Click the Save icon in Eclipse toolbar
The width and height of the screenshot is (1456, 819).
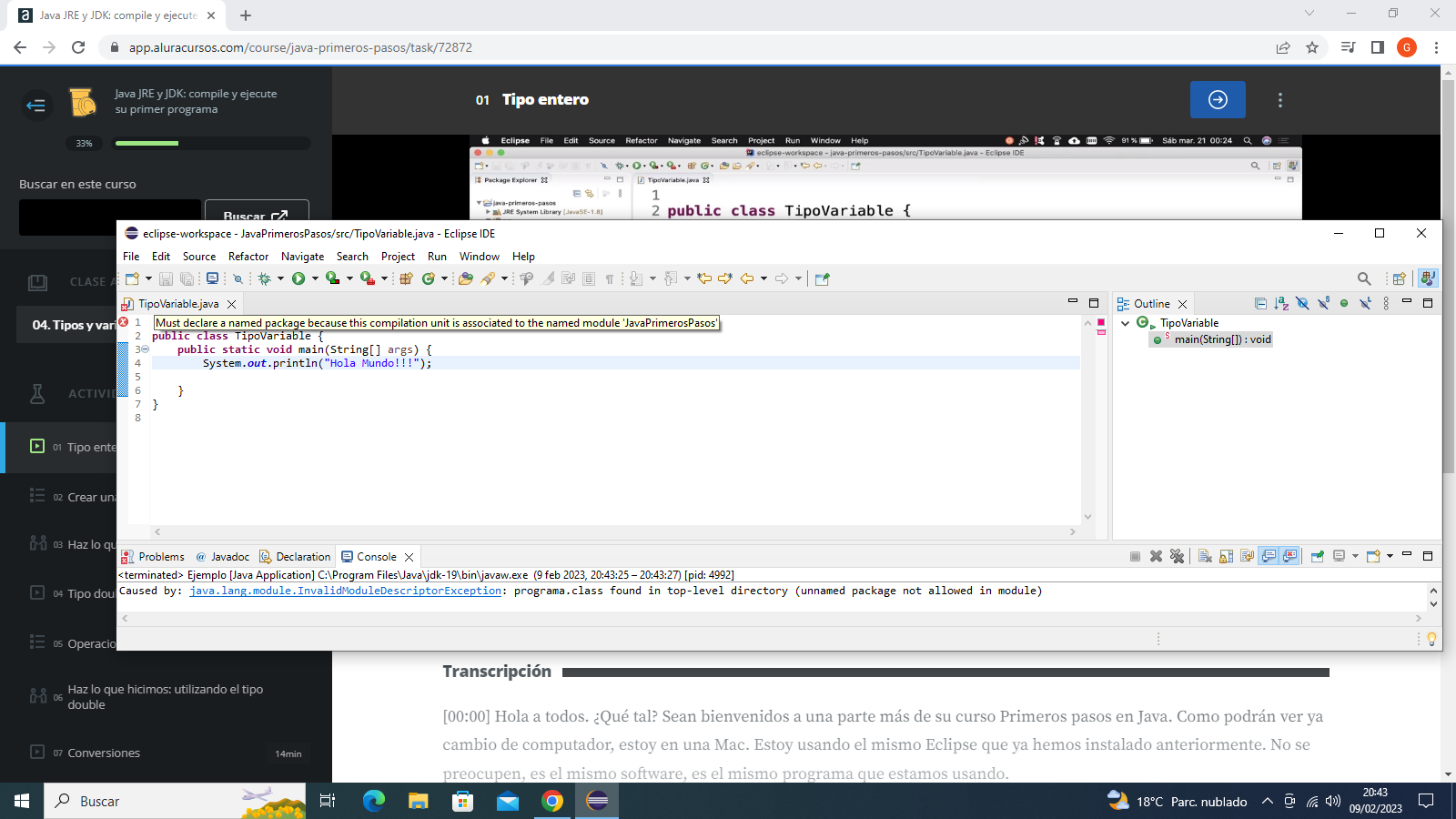[166, 278]
